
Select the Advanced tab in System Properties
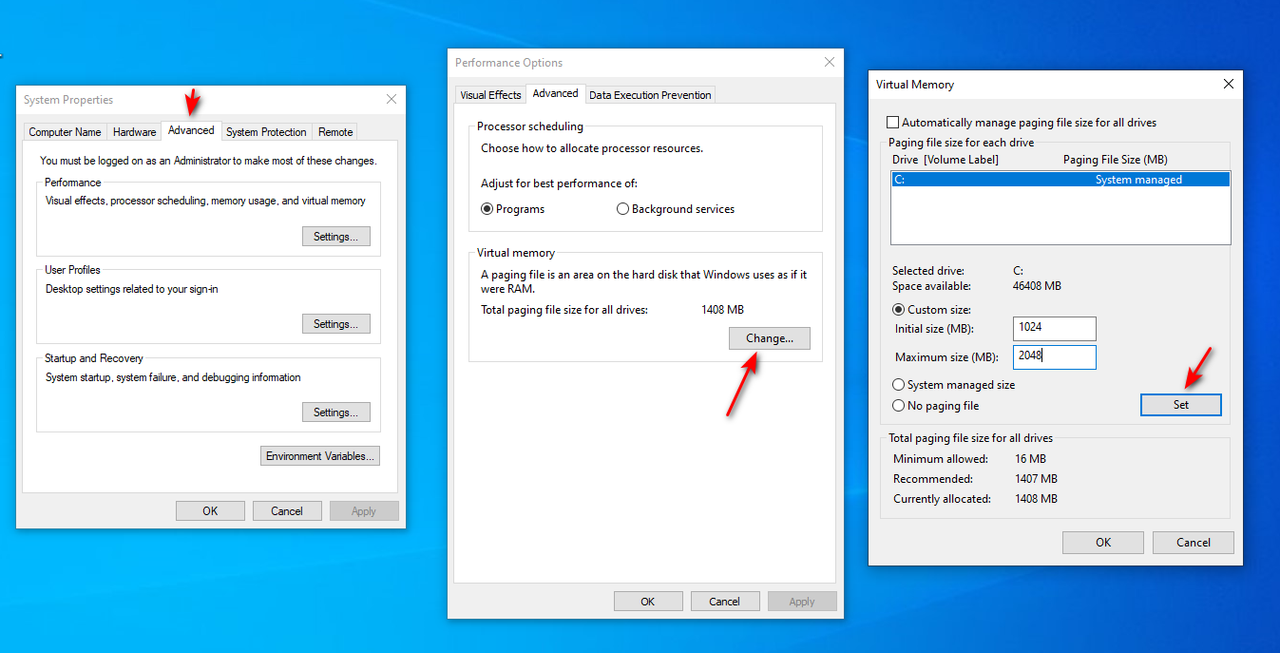(x=191, y=130)
